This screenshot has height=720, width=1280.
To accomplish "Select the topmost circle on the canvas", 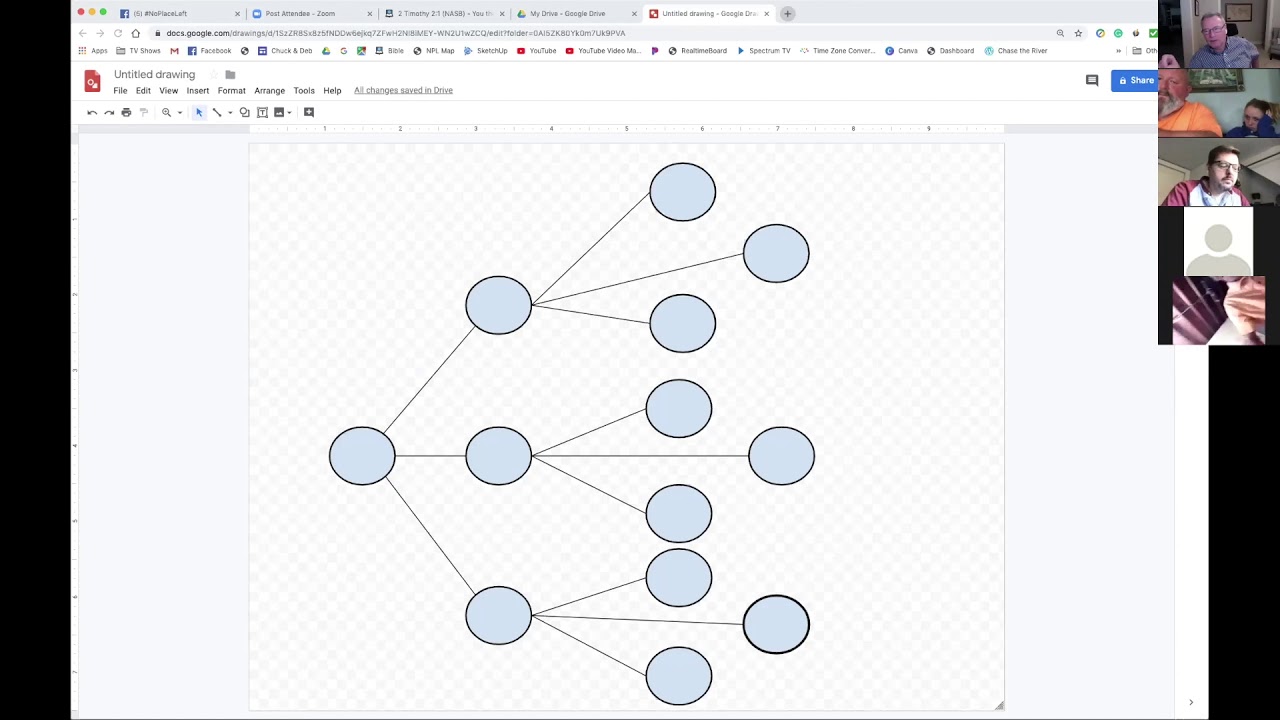I will click(x=683, y=192).
